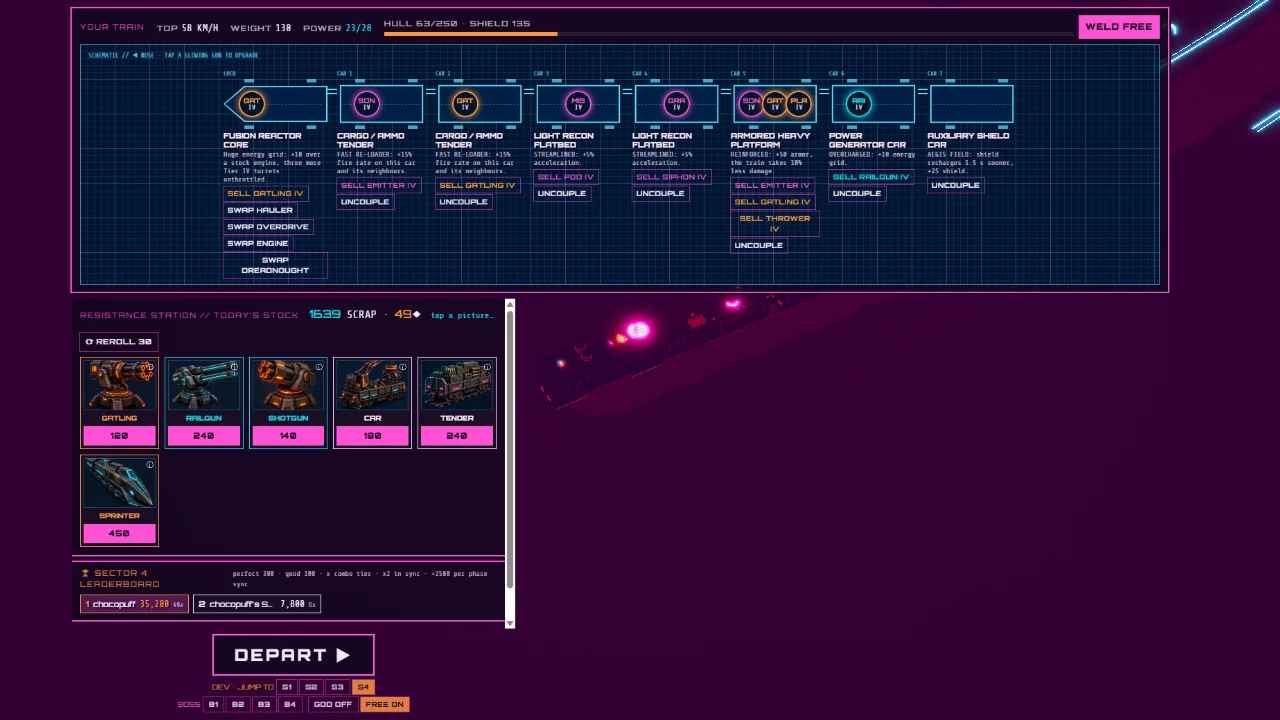Image resolution: width=1280 pixels, height=720 pixels.
Task: Toggle GOD OFF dev cheat
Action: 333,704
